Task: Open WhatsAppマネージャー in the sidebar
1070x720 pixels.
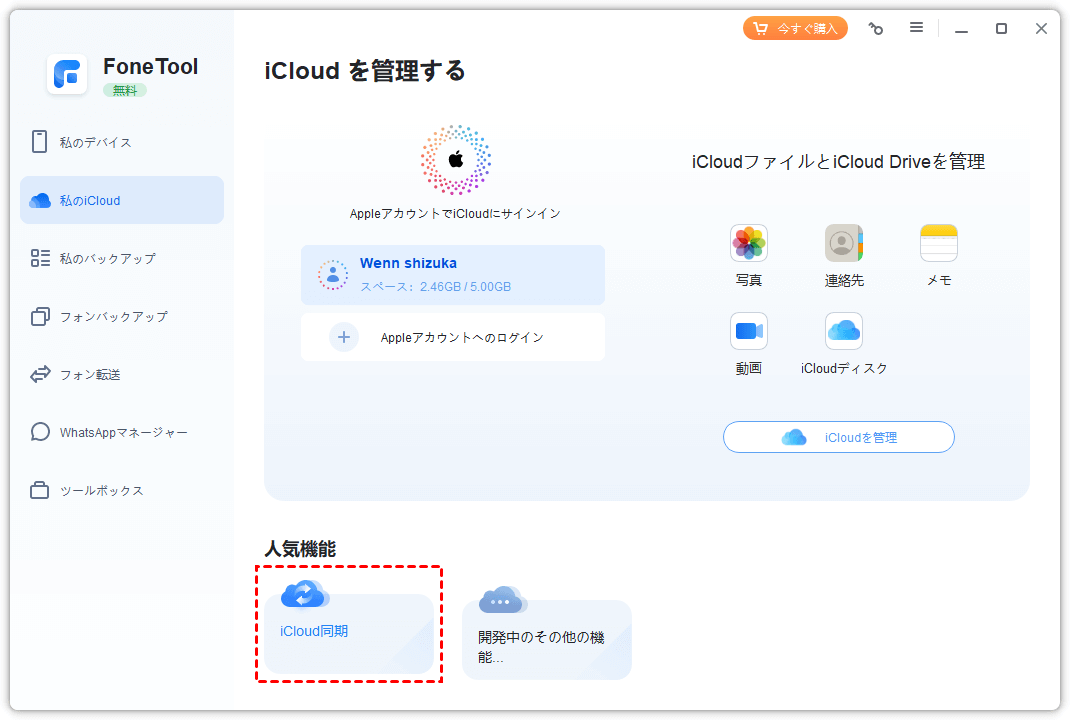Action: [122, 432]
